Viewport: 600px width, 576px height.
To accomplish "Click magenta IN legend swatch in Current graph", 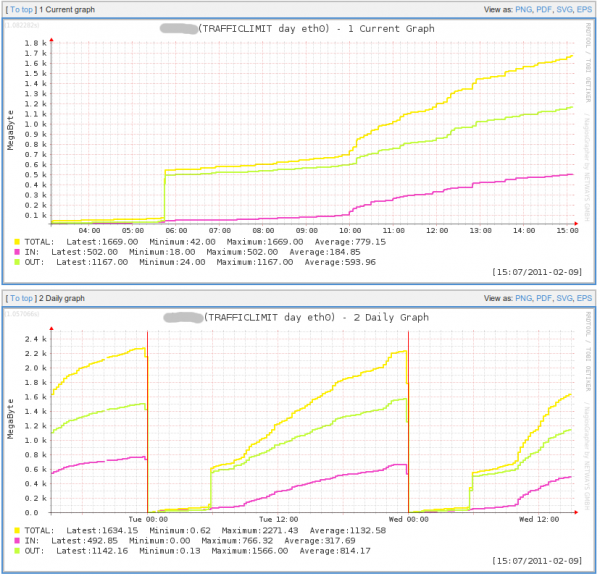I will click(x=17, y=252).
